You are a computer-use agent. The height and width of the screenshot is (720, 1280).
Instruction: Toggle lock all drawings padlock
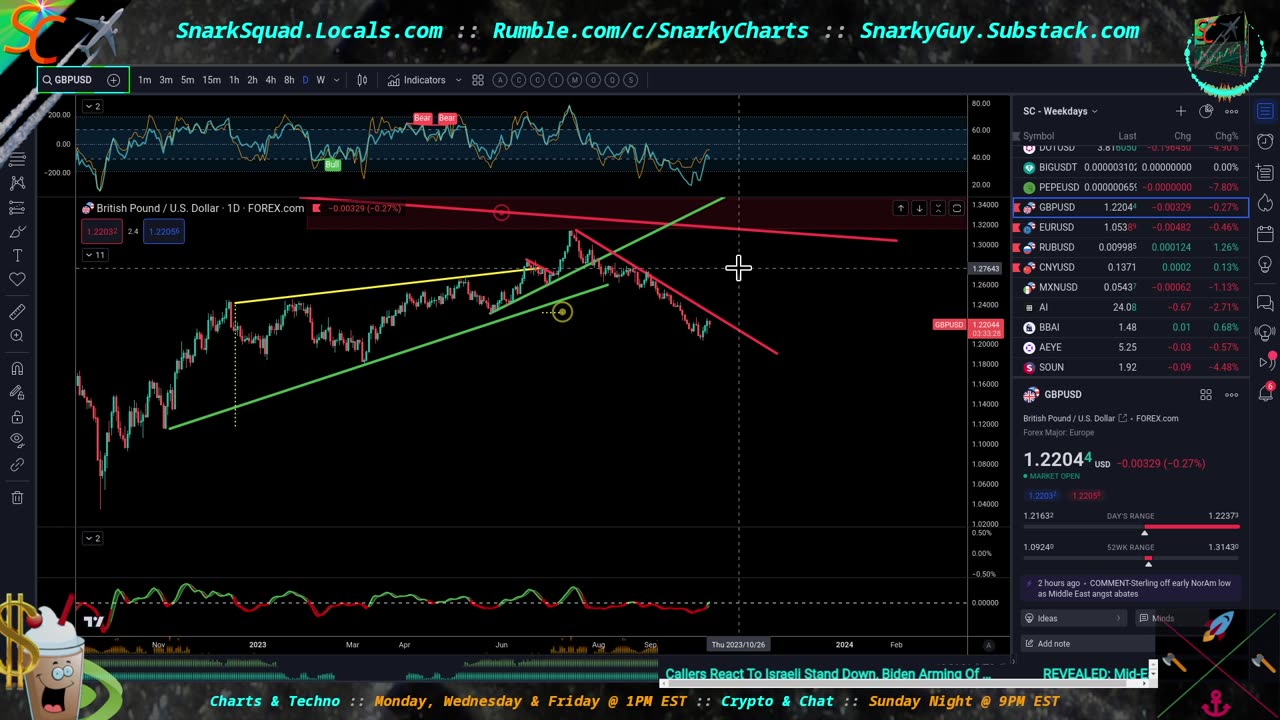coord(17,416)
